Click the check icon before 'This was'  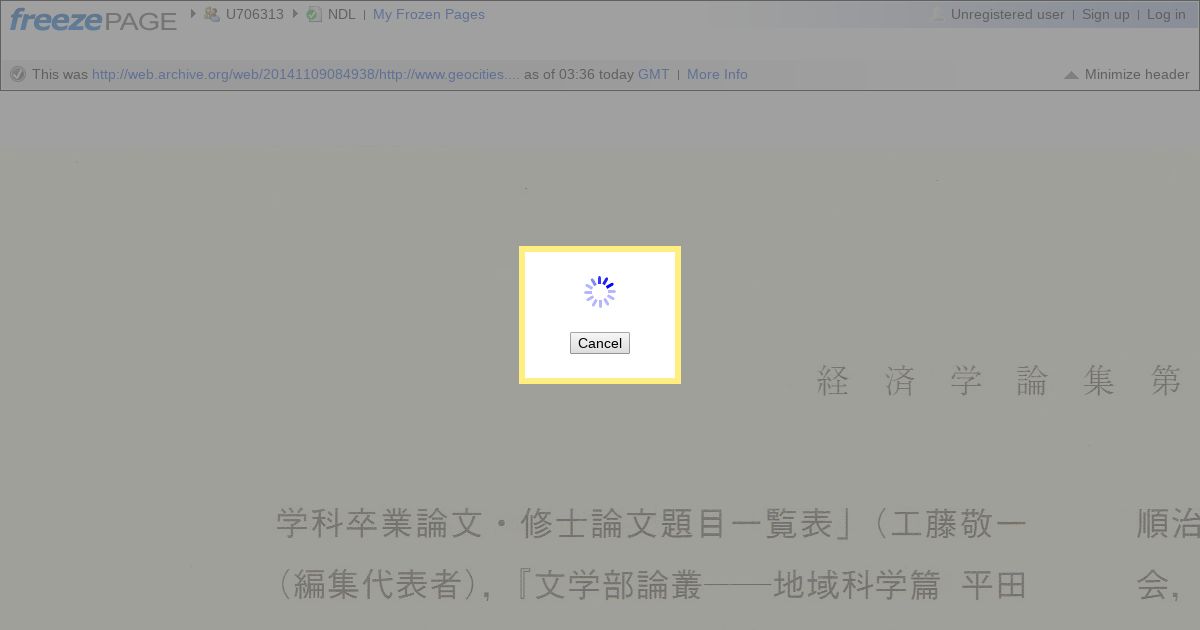[17, 74]
